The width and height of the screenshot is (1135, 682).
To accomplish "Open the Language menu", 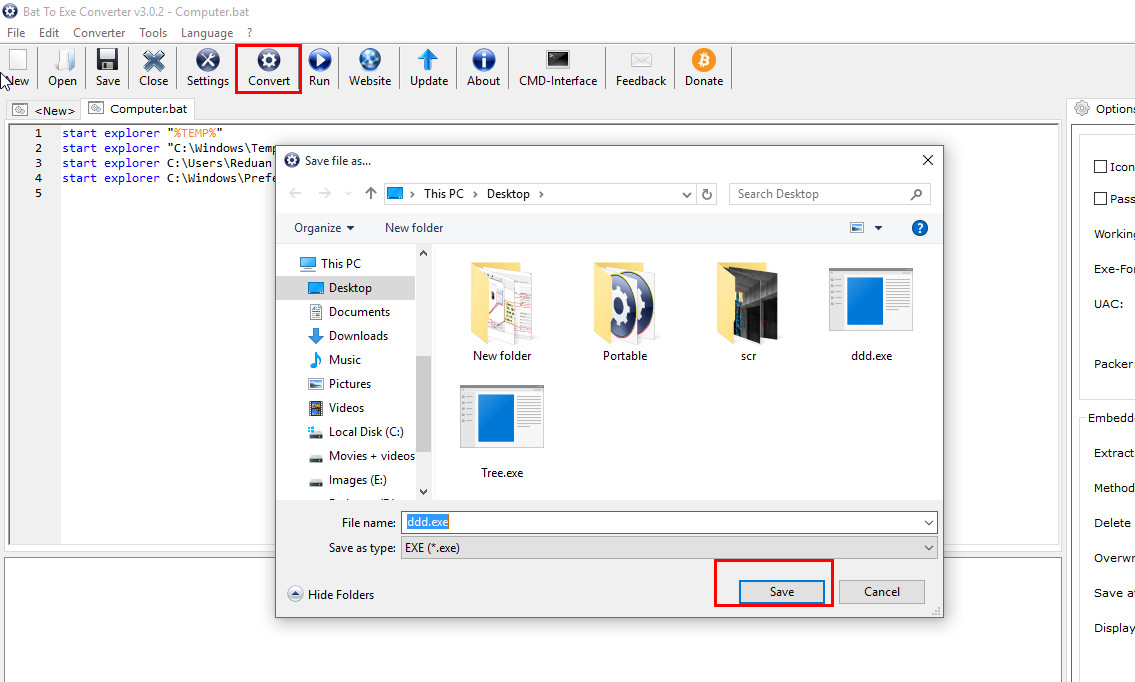I will [x=207, y=33].
